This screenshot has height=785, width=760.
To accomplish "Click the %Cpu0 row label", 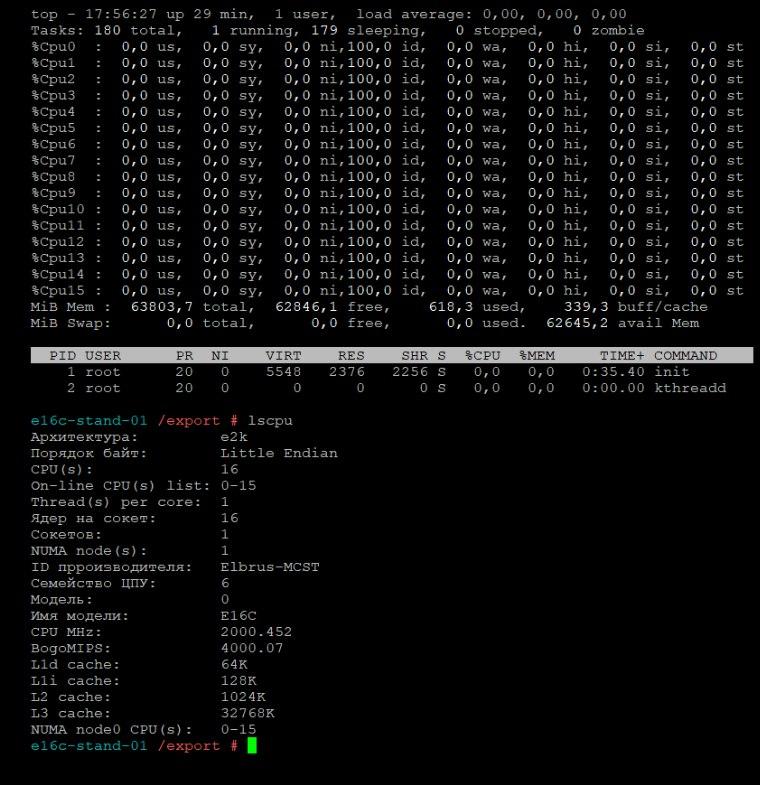I will point(53,47).
